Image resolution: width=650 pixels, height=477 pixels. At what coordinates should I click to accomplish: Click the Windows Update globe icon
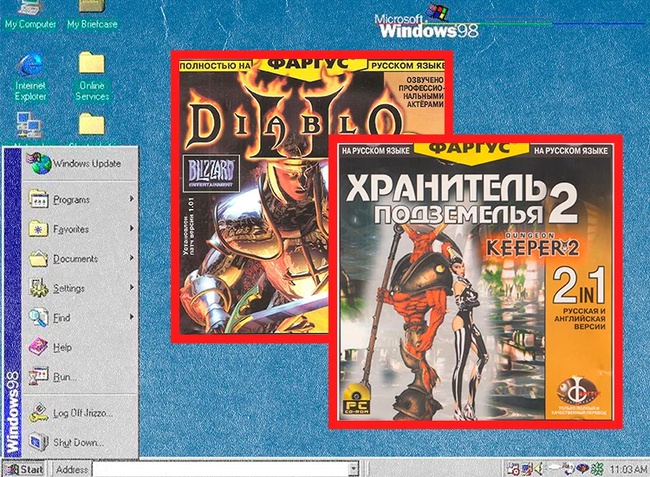pos(39,163)
